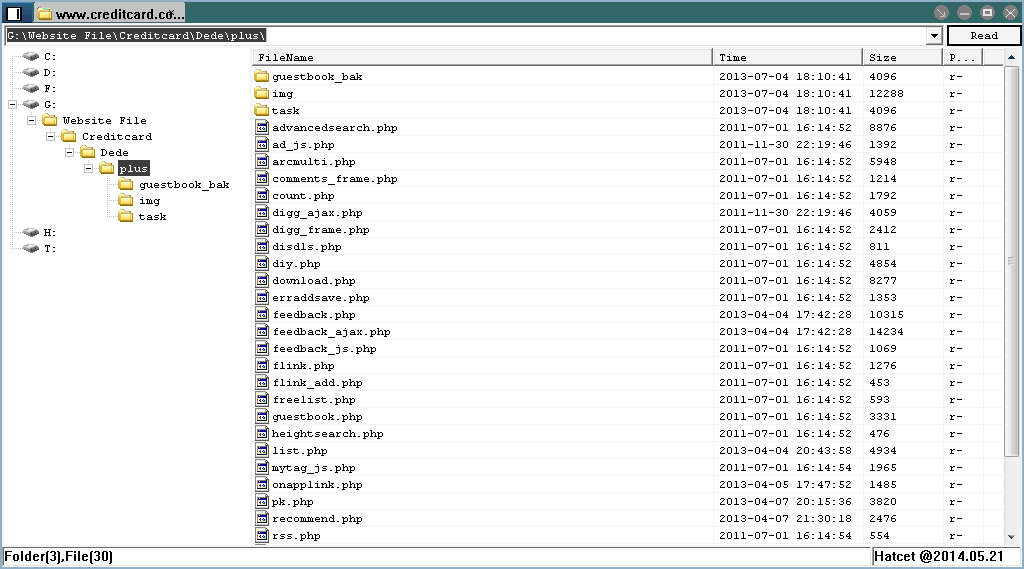The height and width of the screenshot is (569, 1024).
Task: Select the onapplink.php file name
Action: 317,485
